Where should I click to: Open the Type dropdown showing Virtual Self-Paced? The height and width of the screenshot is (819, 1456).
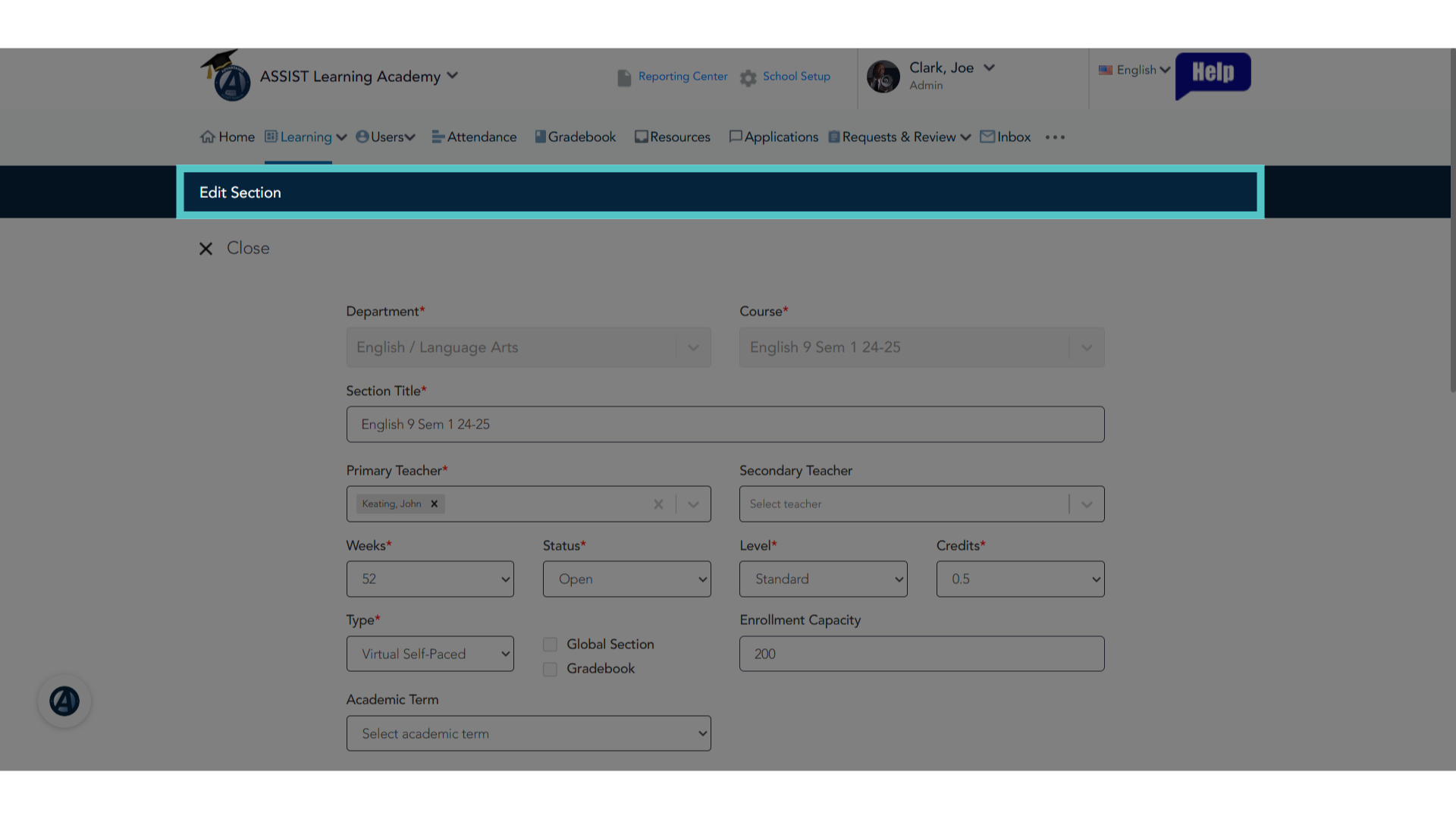[x=430, y=654]
